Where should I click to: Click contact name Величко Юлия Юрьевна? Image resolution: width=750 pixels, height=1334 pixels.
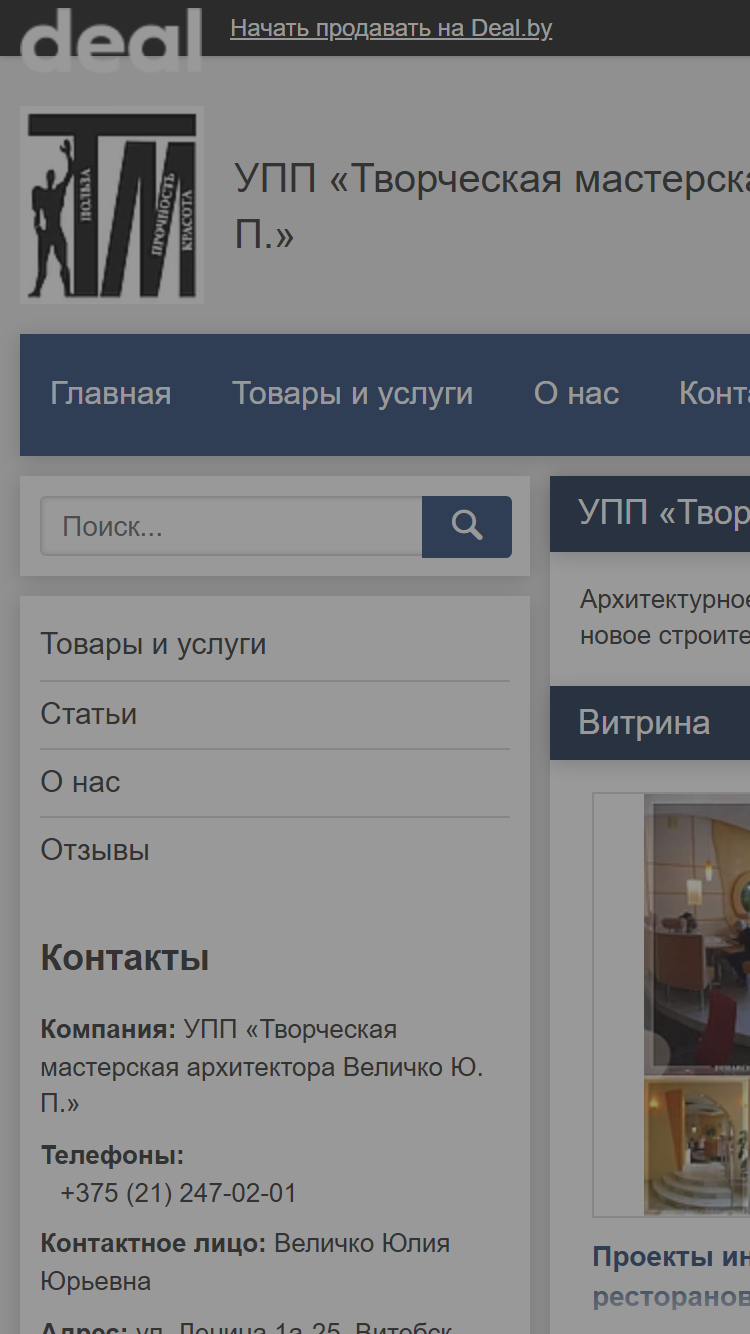pyautogui.click(x=245, y=1262)
